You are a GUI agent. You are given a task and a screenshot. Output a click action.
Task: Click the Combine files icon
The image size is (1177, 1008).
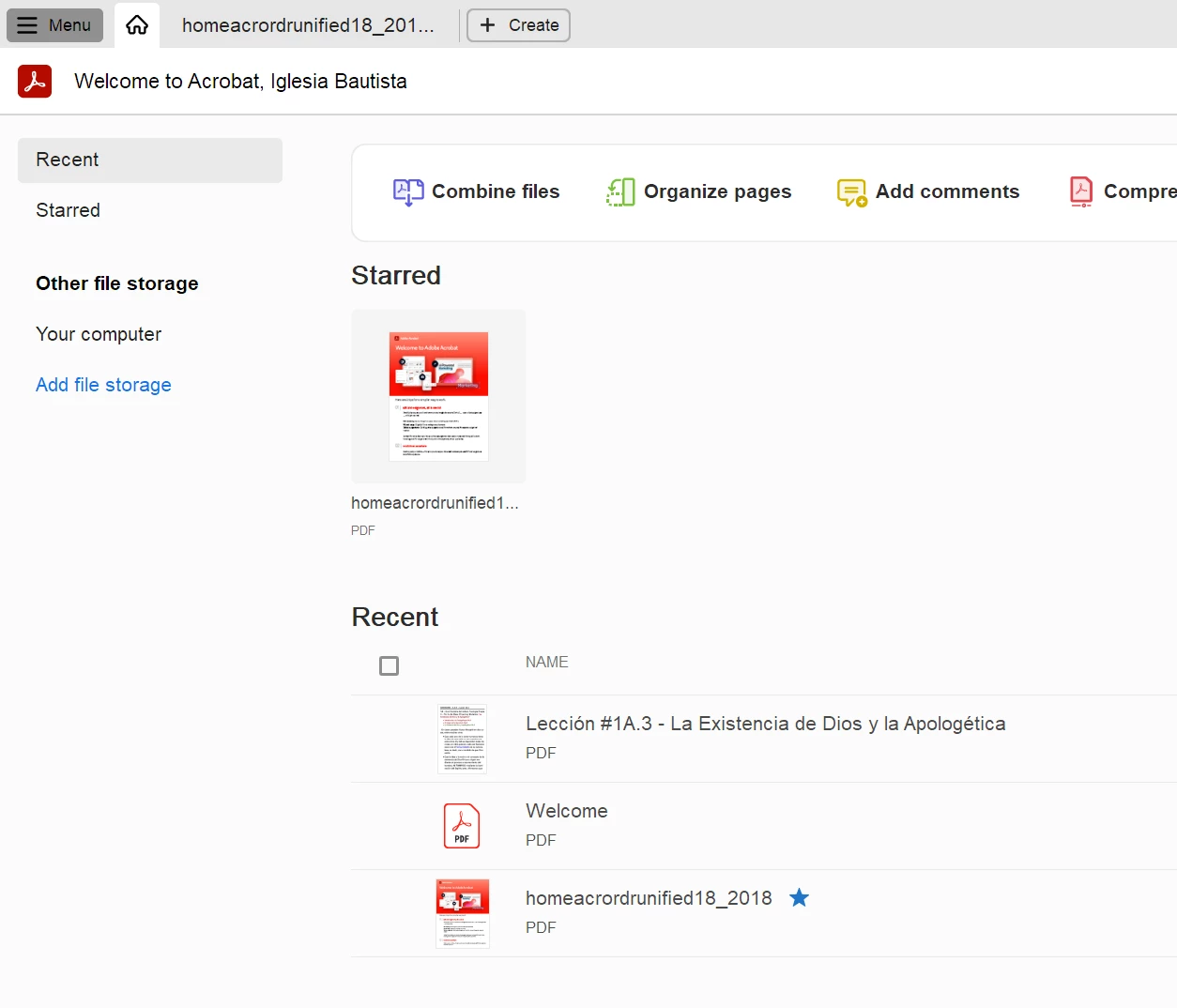point(408,192)
